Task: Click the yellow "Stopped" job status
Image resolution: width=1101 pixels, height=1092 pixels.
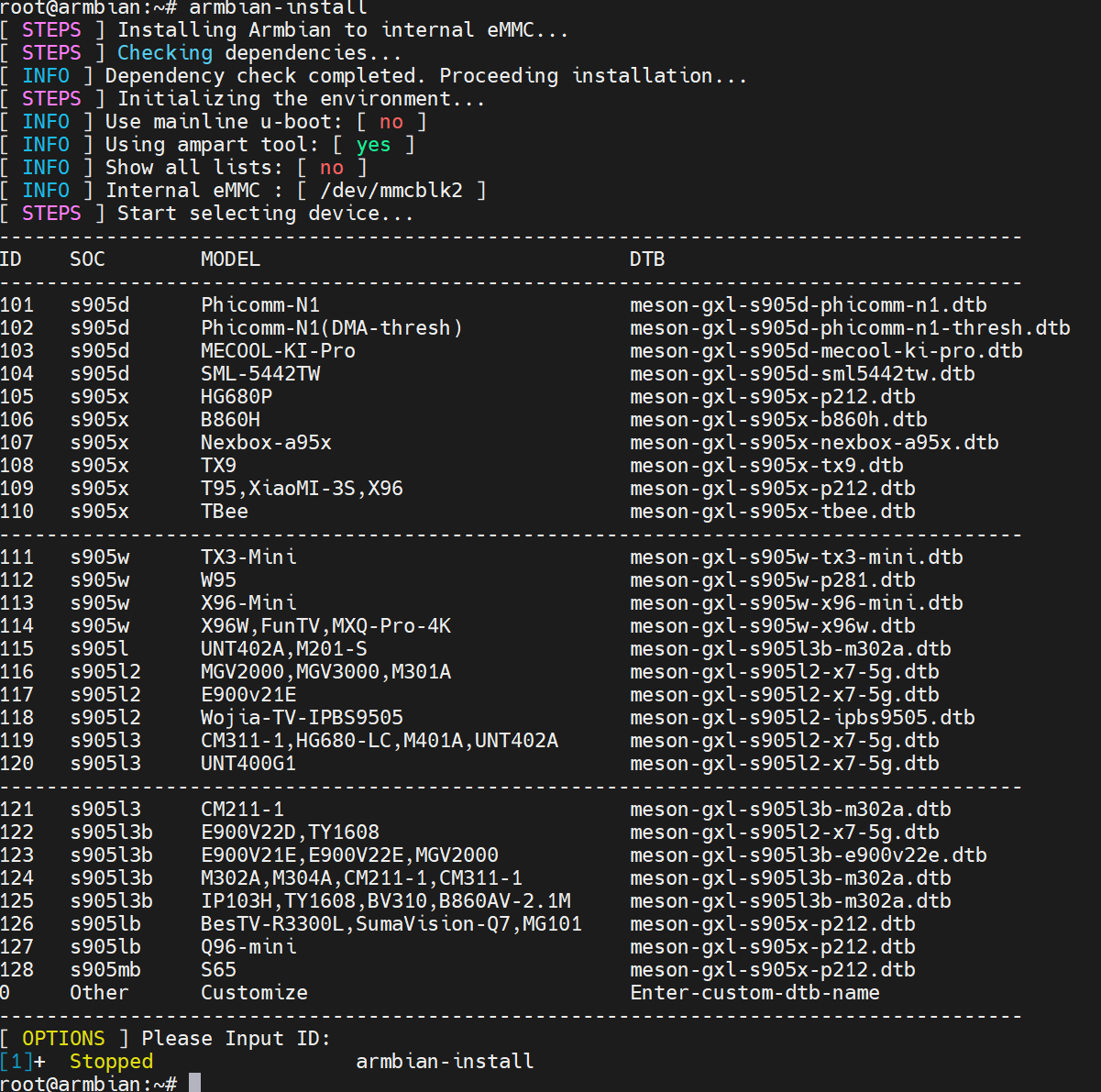Action: pyautogui.click(x=111, y=1062)
